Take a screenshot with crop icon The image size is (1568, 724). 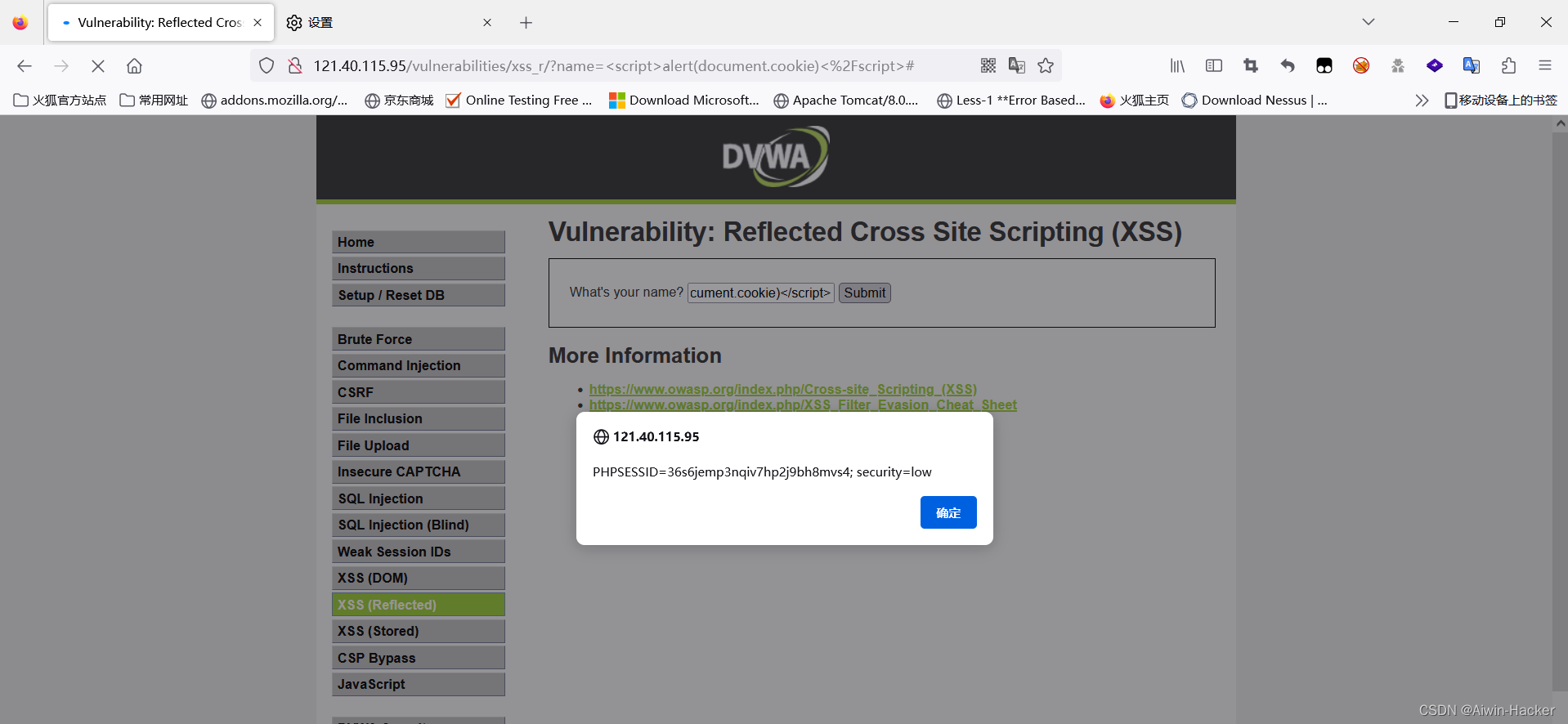(x=1251, y=65)
